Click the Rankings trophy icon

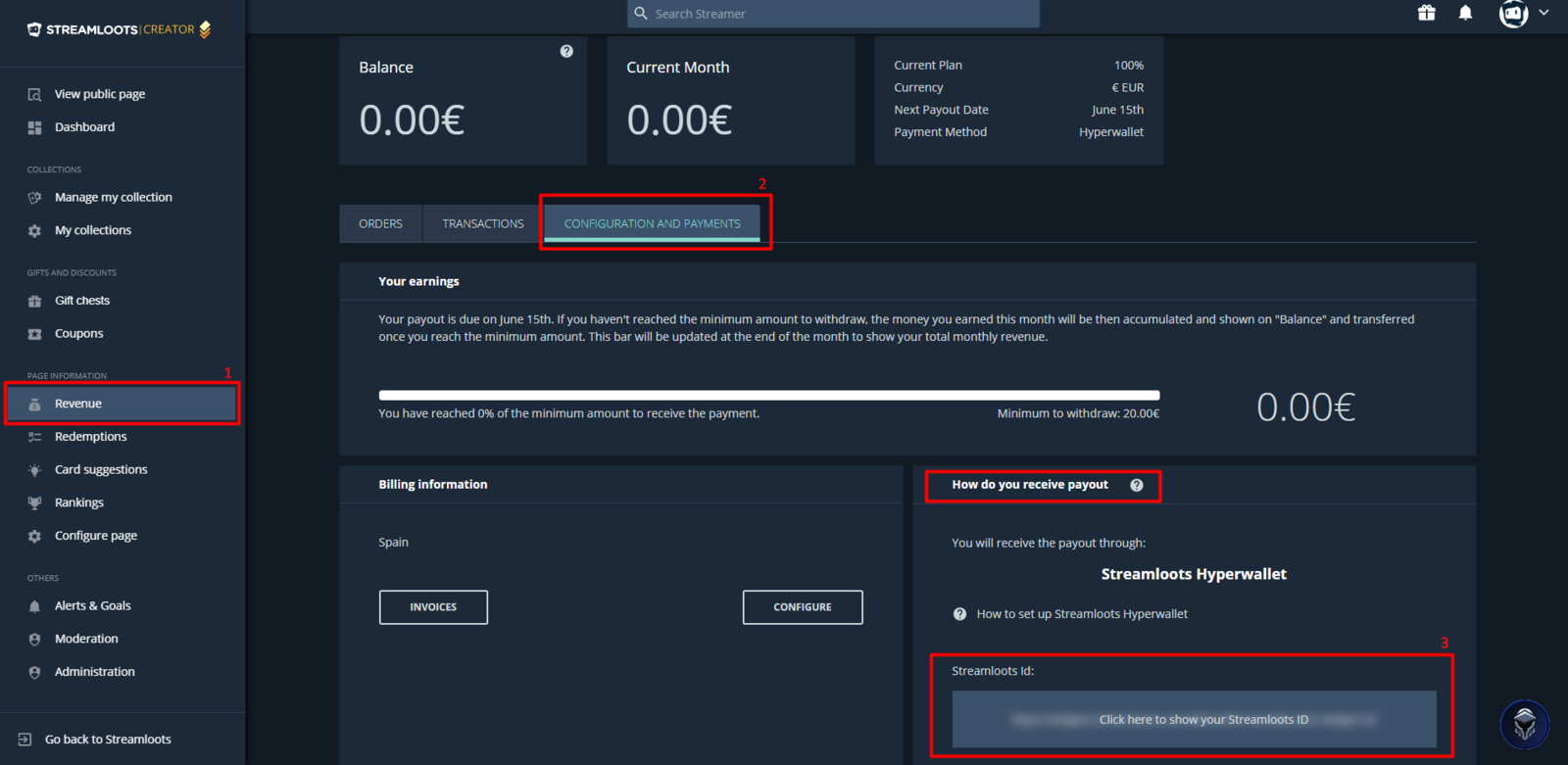click(34, 503)
